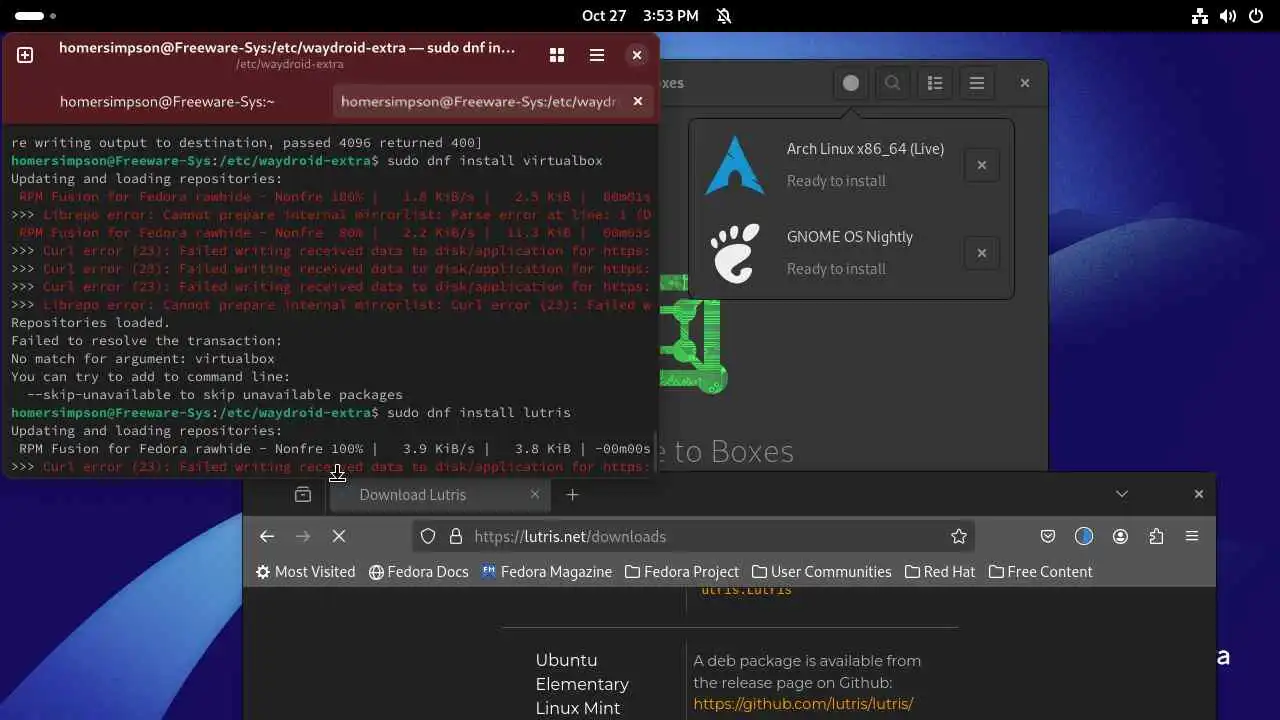Image resolution: width=1280 pixels, height=720 pixels.
Task: Open search in the Boxes header
Action: (893, 83)
